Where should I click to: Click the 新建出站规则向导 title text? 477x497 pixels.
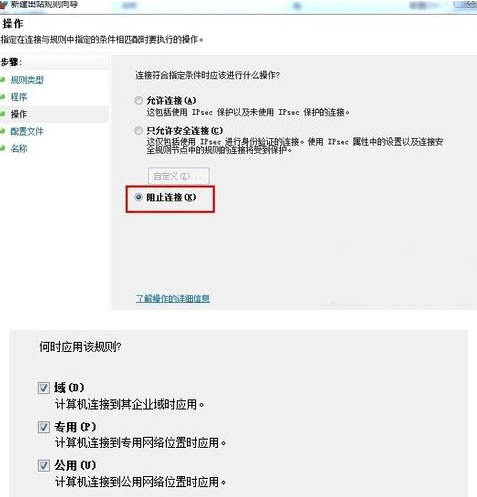[44, 5]
